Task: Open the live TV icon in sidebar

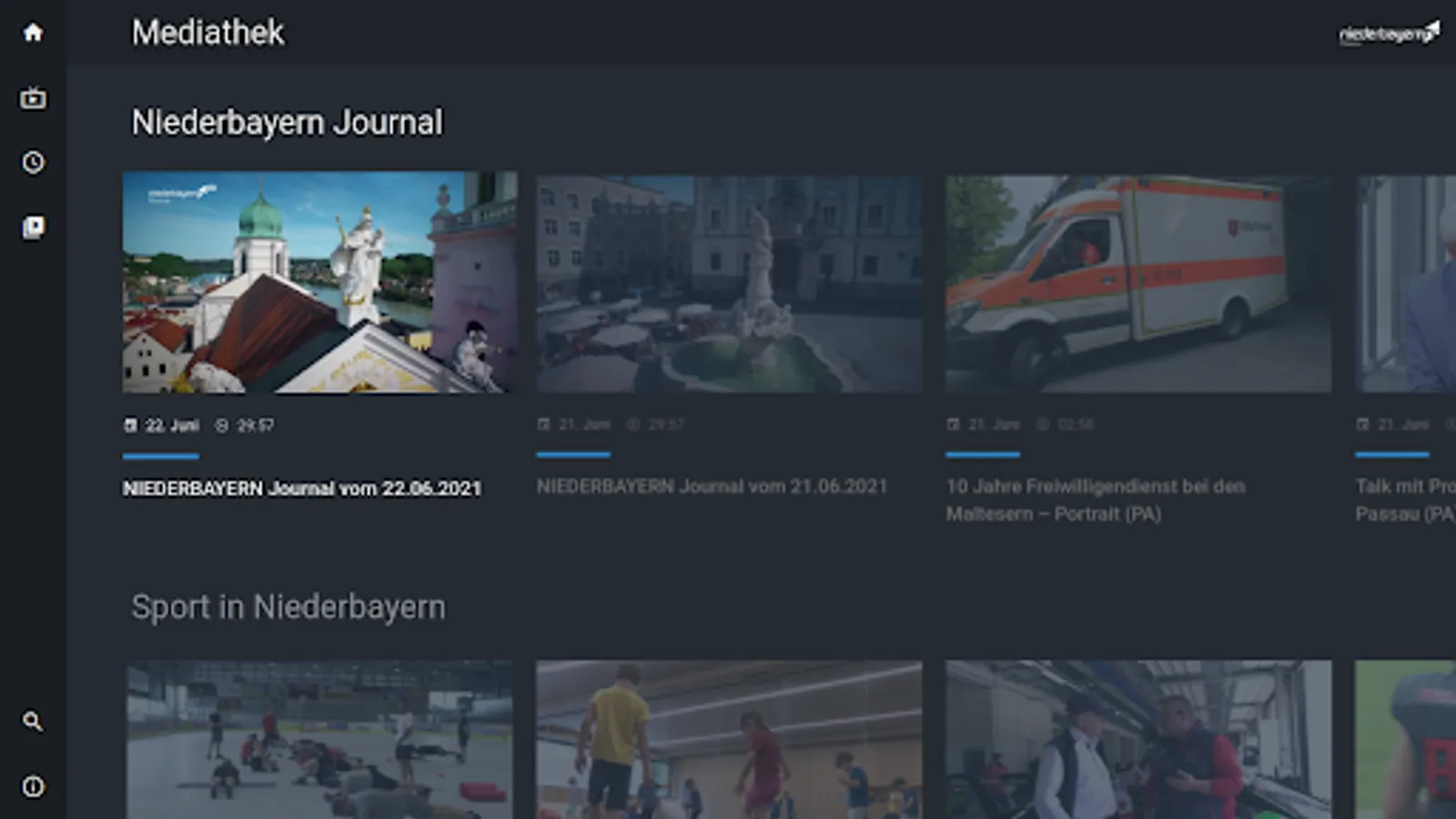Action: click(x=33, y=97)
